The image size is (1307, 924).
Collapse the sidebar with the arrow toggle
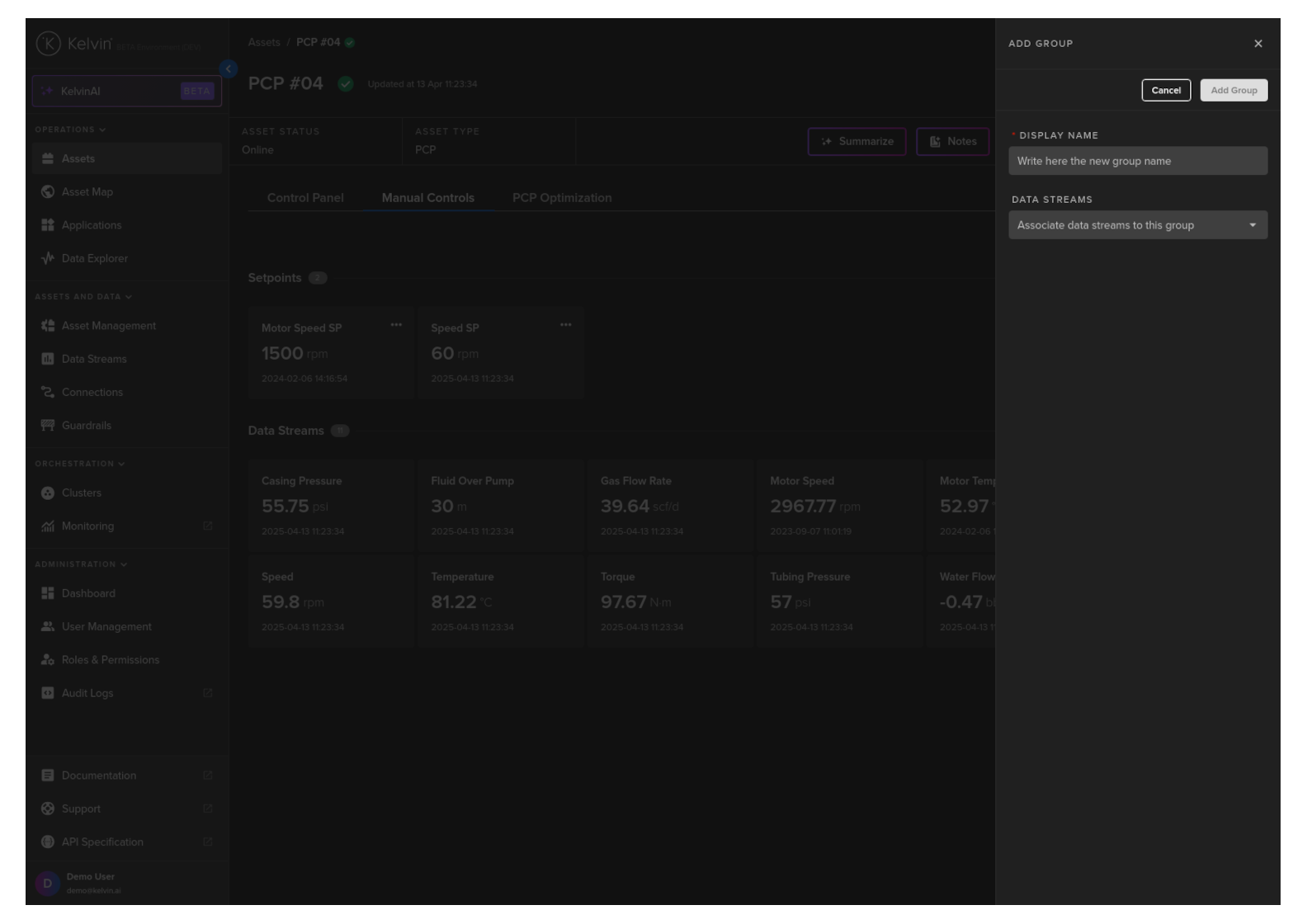pyautogui.click(x=229, y=69)
